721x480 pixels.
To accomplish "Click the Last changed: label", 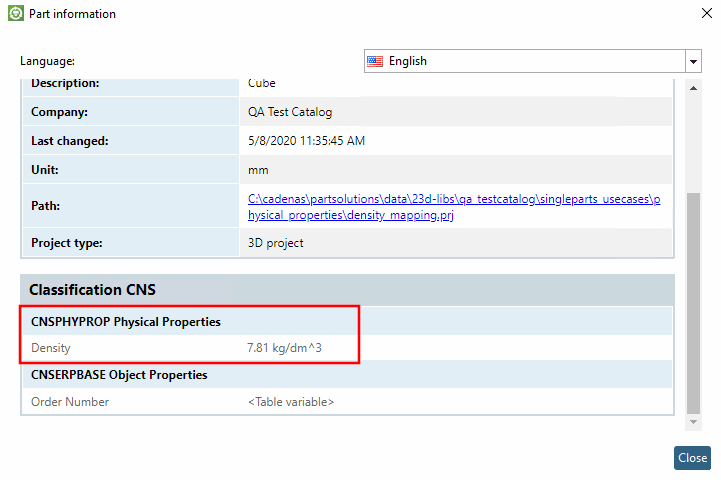I will (x=69, y=141).
